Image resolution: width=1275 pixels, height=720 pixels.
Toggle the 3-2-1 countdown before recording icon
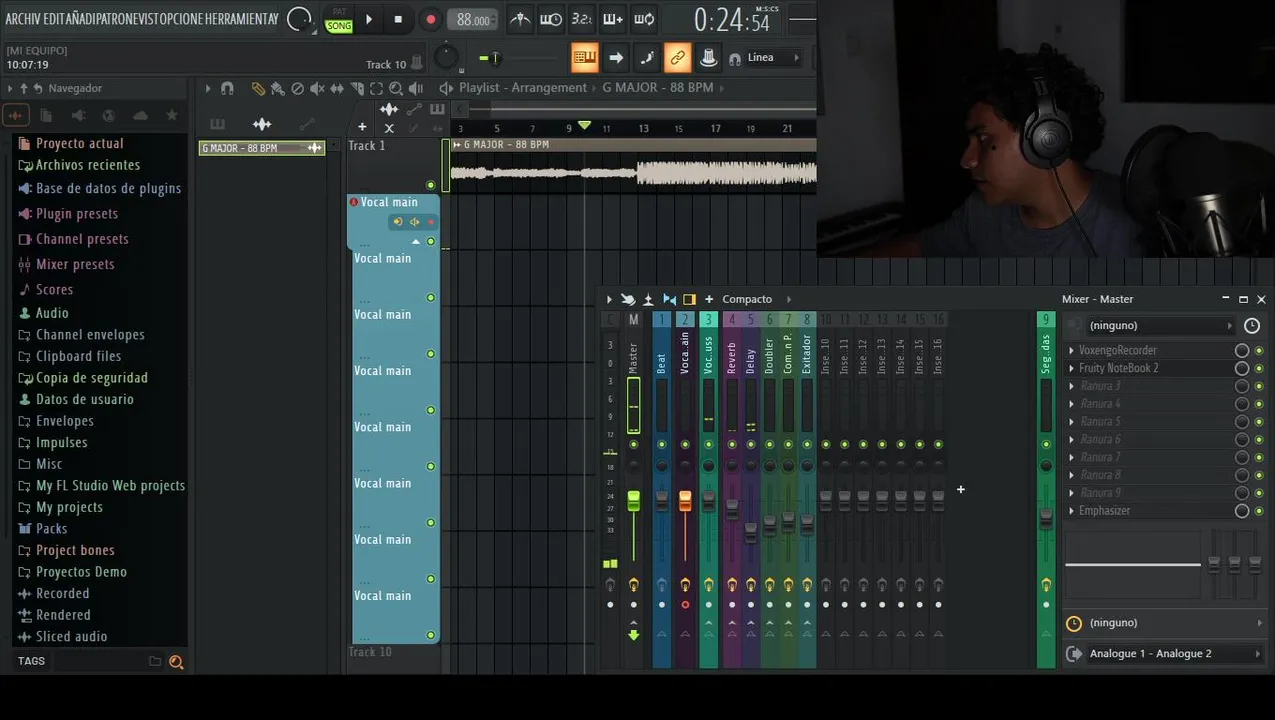[x=582, y=19]
